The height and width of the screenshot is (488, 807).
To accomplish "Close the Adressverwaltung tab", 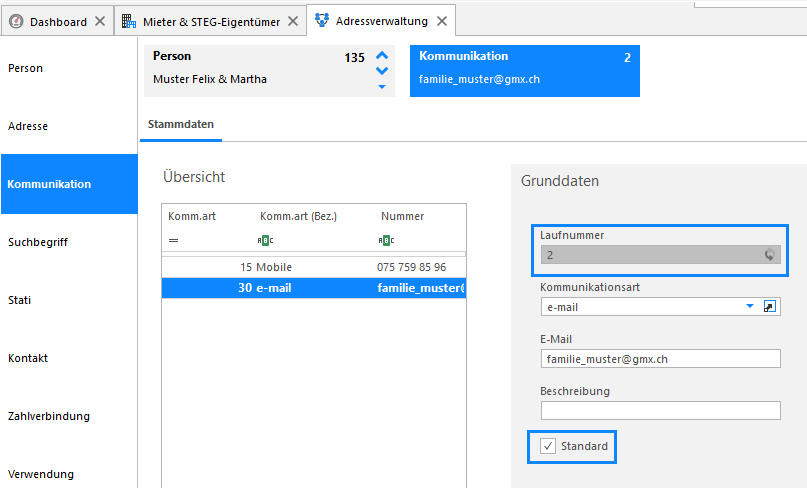I will coord(442,21).
